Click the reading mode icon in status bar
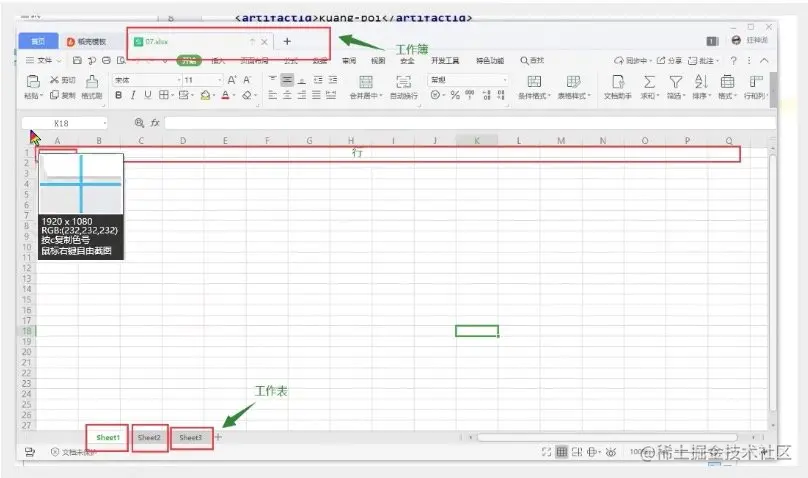Screen dimensions: 808x478 [592, 452]
